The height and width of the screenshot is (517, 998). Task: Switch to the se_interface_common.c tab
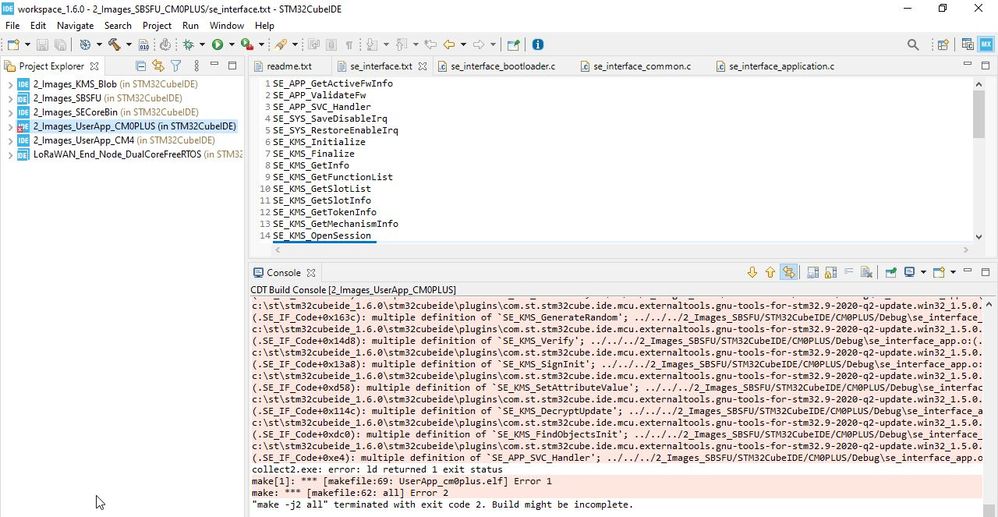click(642, 66)
